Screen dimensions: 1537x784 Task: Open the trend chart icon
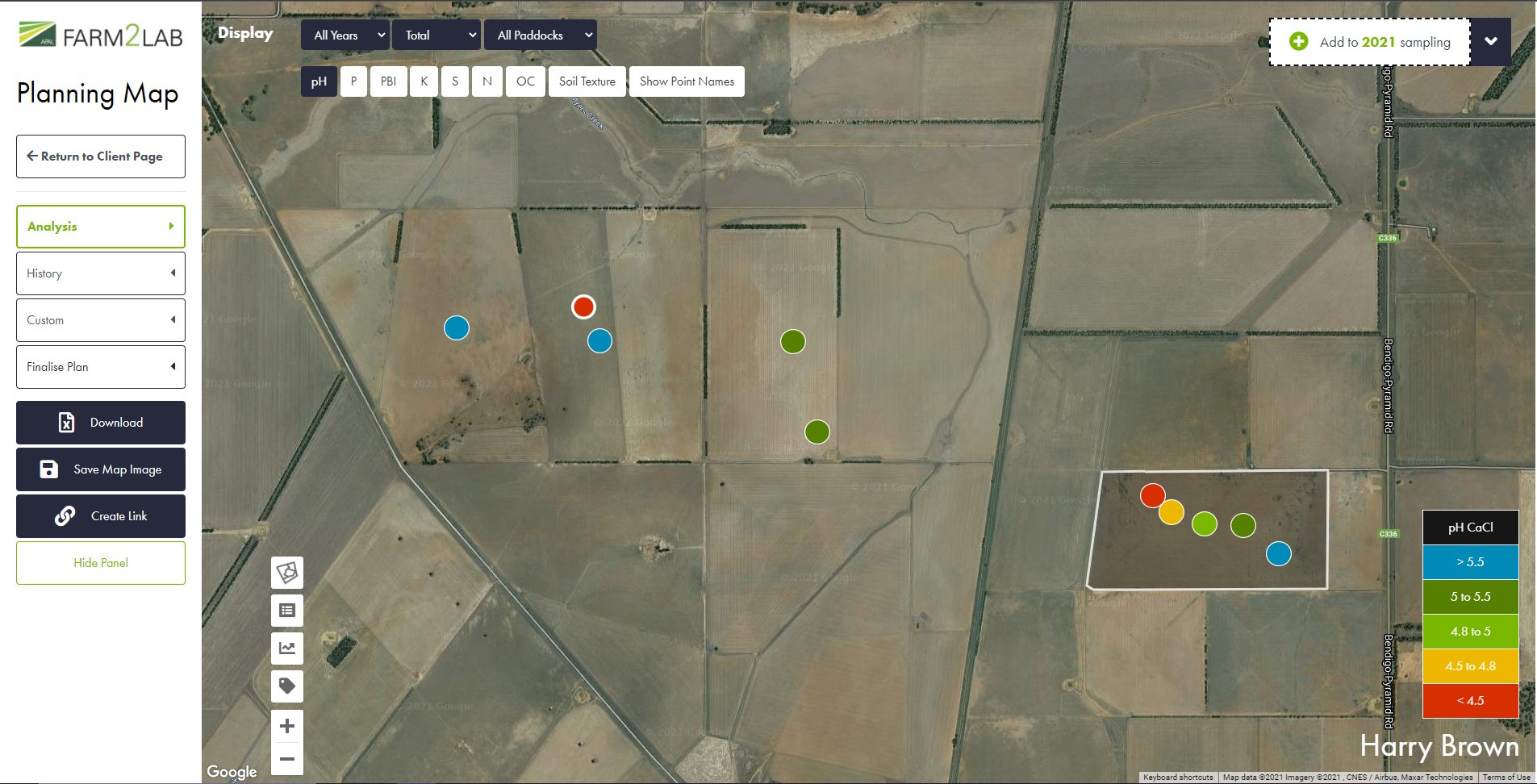(x=287, y=648)
